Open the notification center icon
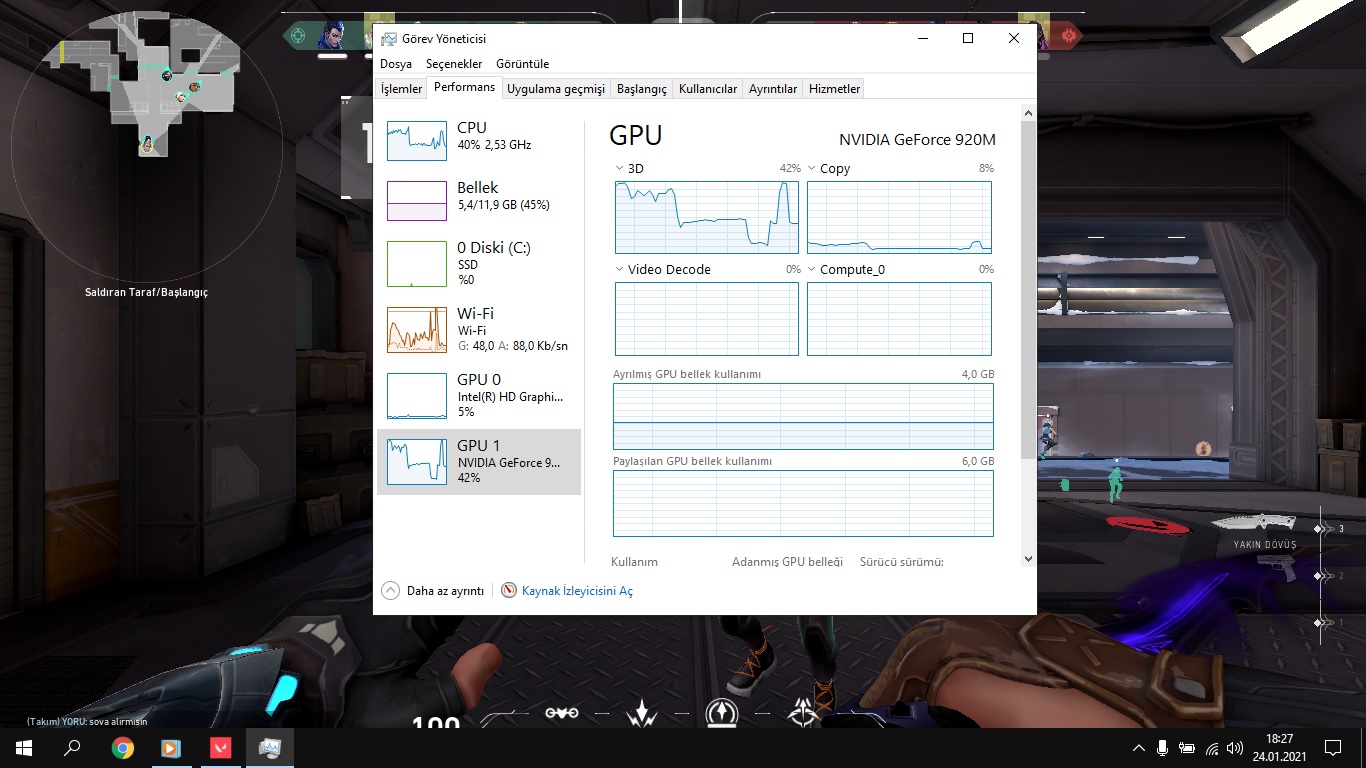 coord(1332,747)
